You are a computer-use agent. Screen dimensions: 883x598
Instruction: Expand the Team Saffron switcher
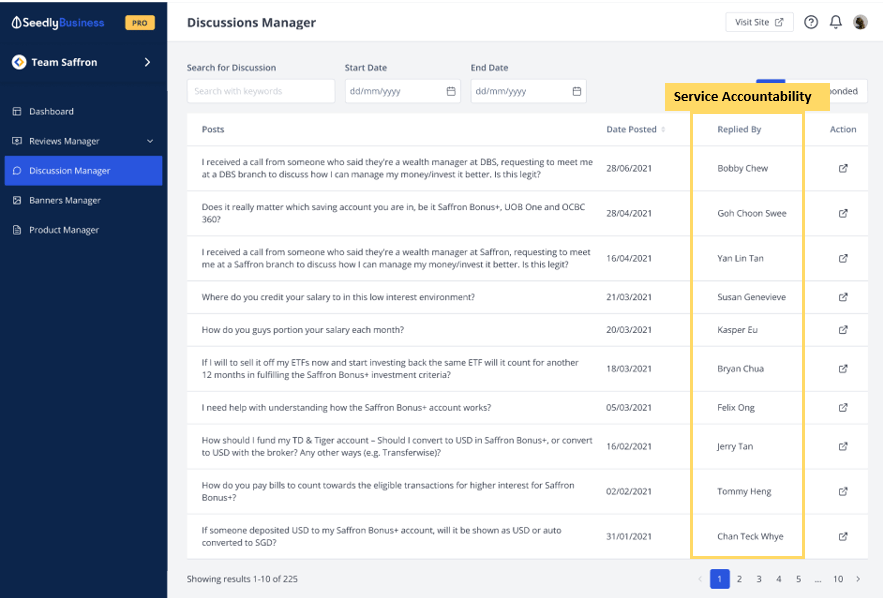pos(147,62)
